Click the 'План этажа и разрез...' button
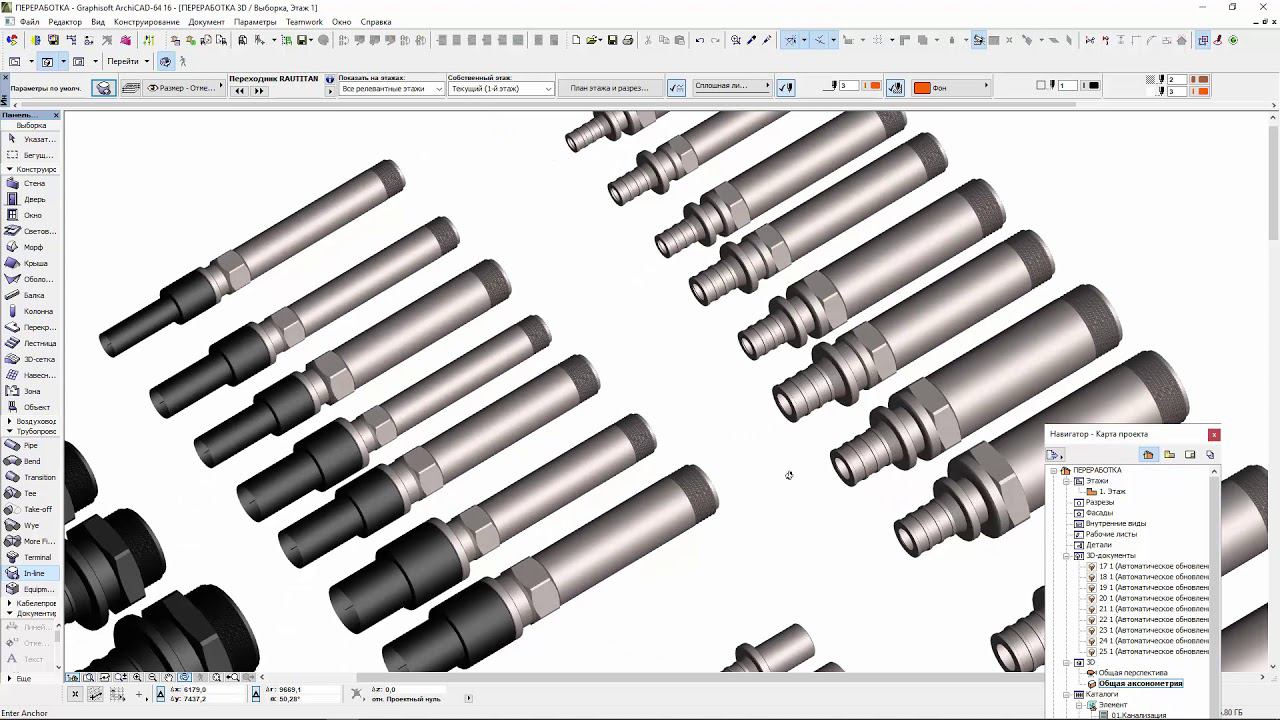 [610, 88]
